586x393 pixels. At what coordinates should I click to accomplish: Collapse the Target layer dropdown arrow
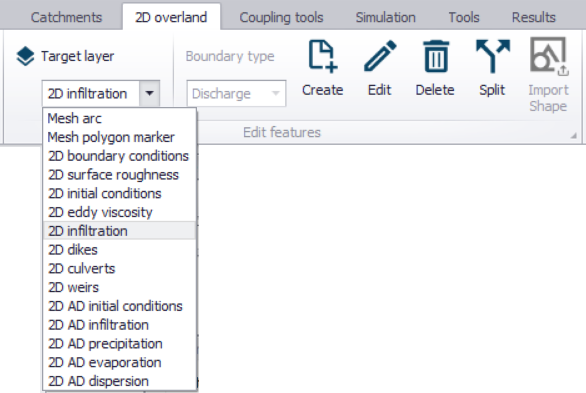click(x=149, y=93)
